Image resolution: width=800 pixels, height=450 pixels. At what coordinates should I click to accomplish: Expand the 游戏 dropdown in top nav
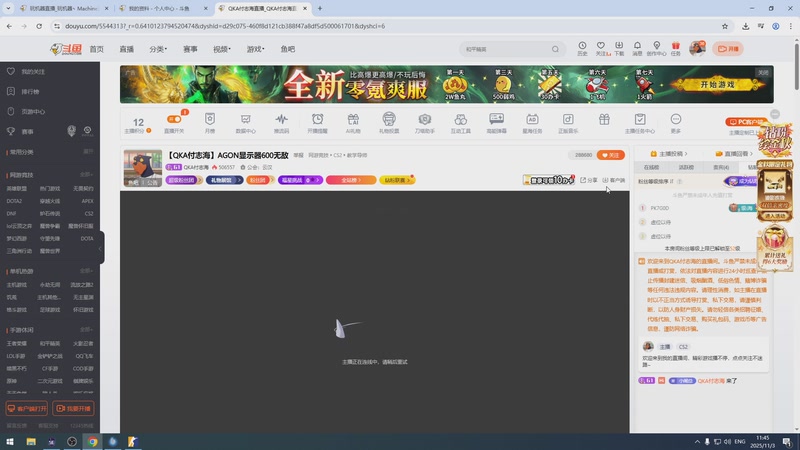(256, 49)
